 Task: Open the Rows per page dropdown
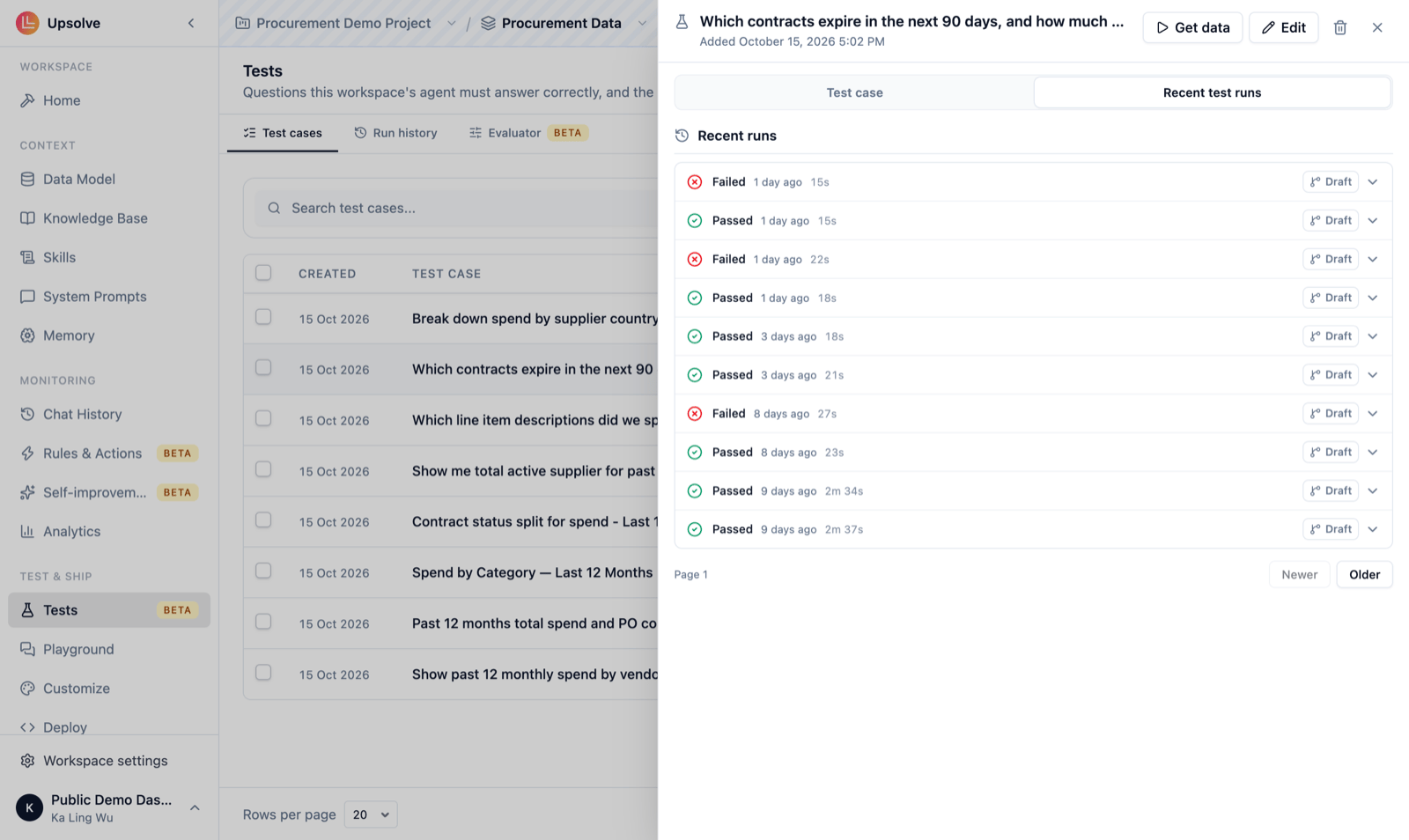tap(371, 814)
